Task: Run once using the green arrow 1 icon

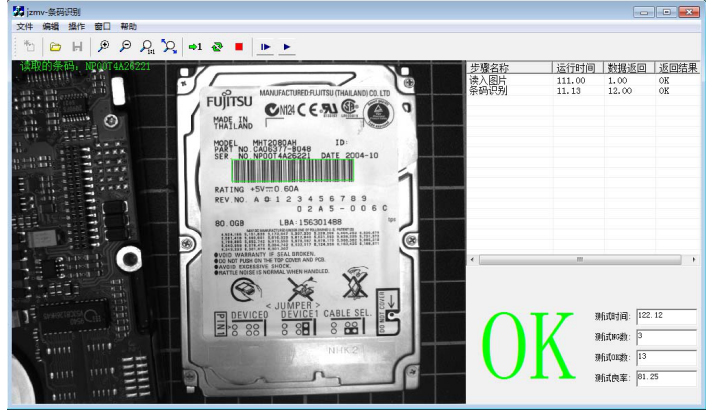Action: (x=195, y=46)
